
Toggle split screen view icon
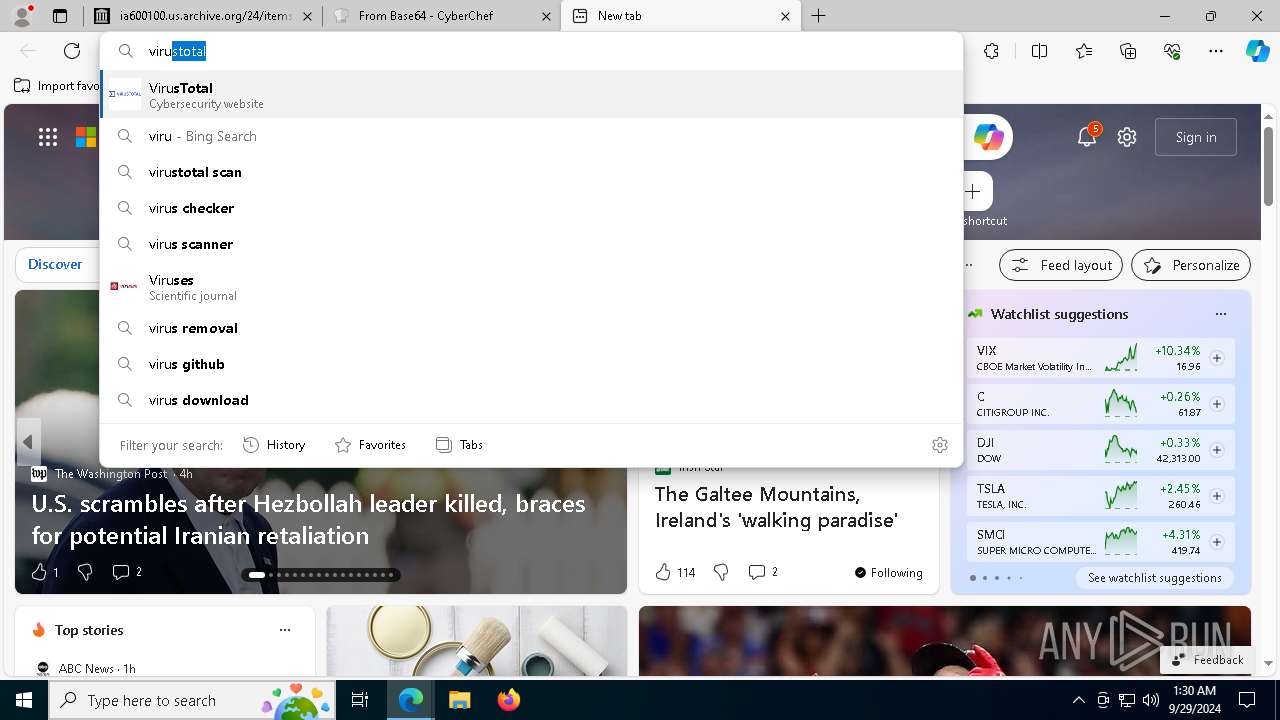click(1039, 51)
